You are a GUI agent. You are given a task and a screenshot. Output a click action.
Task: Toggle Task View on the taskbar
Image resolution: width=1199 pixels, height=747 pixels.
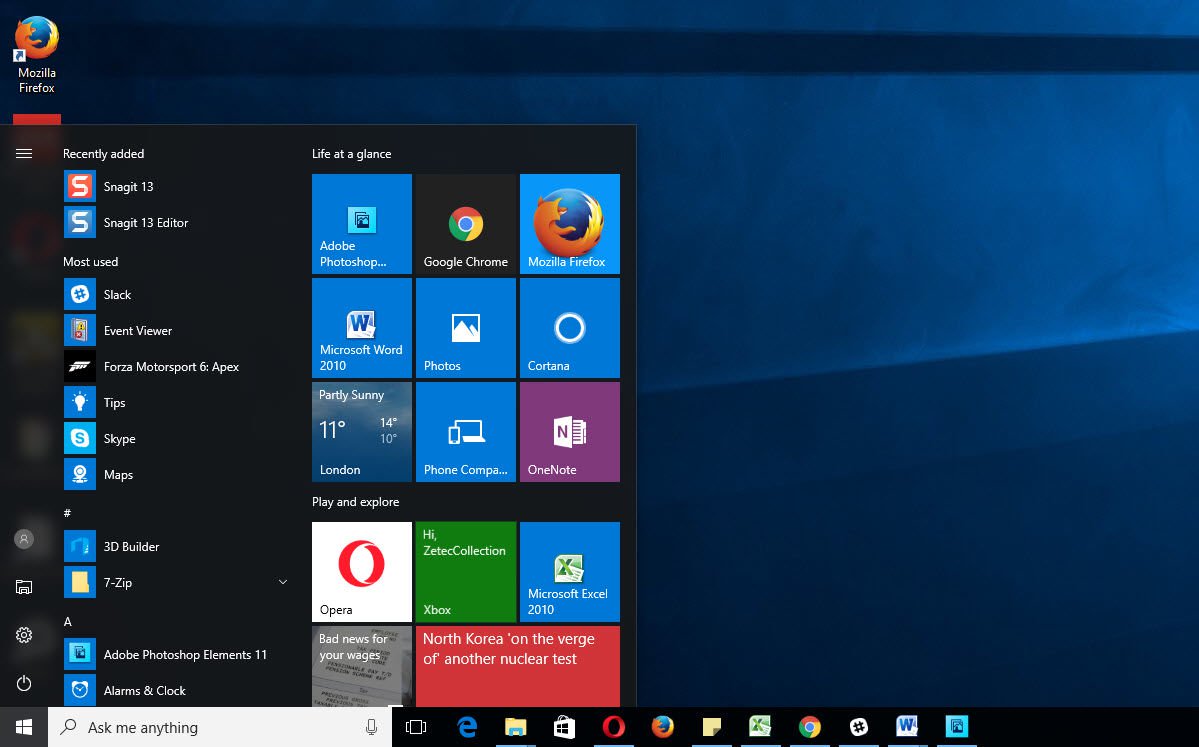click(416, 727)
